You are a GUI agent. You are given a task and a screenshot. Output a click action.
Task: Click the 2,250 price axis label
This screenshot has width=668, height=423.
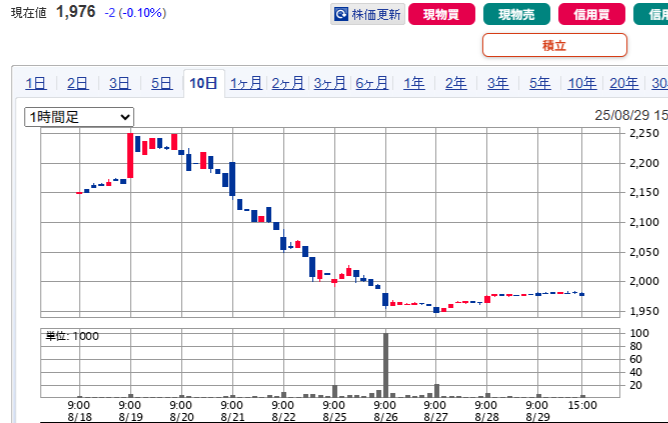click(x=644, y=133)
